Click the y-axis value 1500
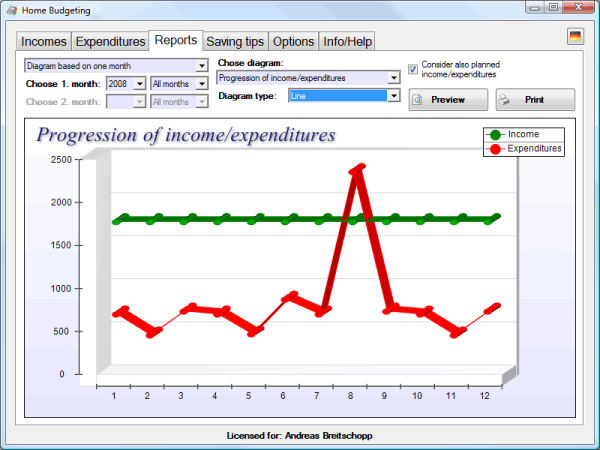Screen dimensions: 600x450 click(x=61, y=245)
